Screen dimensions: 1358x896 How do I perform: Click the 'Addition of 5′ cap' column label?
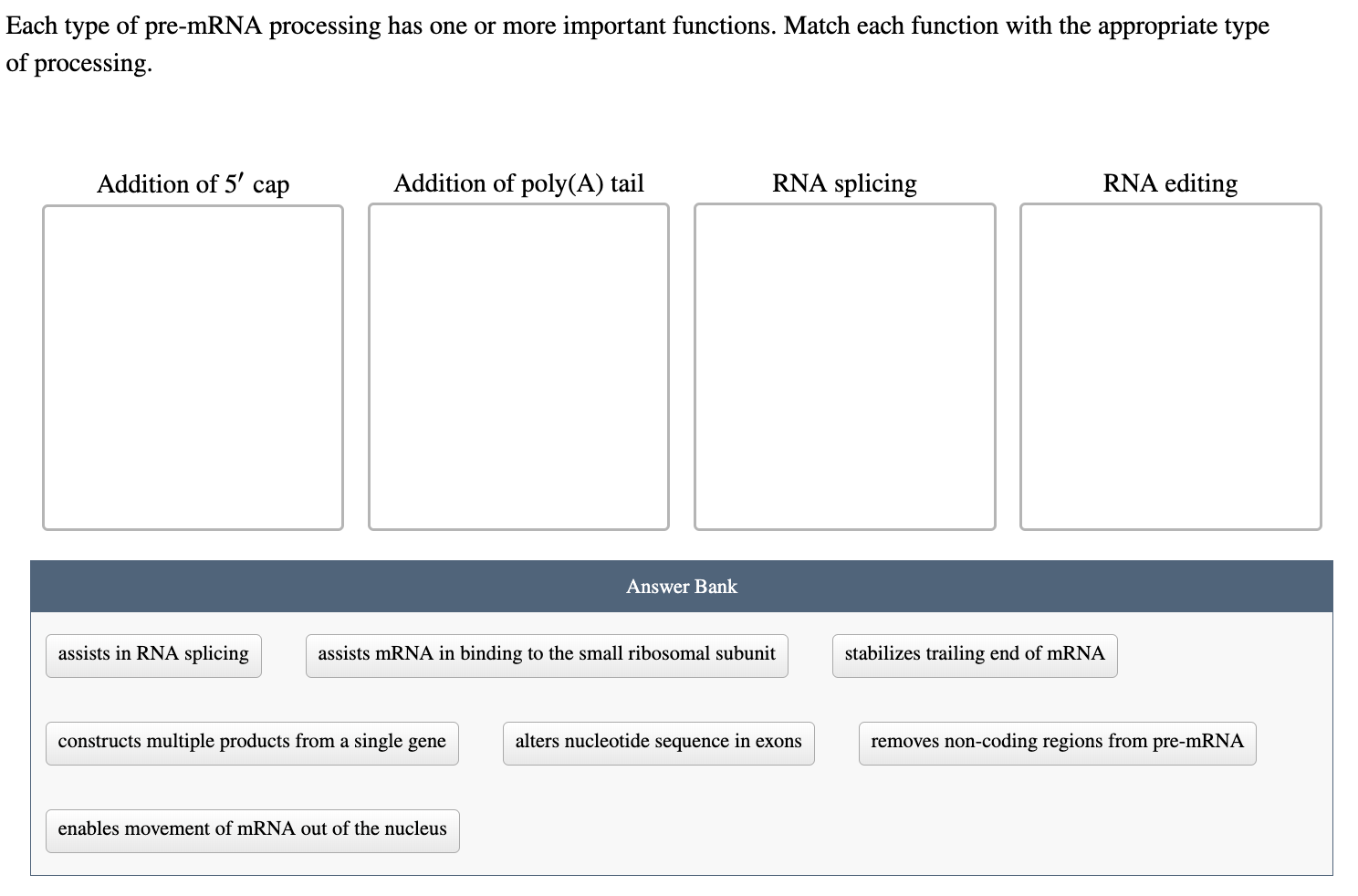pyautogui.click(x=193, y=183)
